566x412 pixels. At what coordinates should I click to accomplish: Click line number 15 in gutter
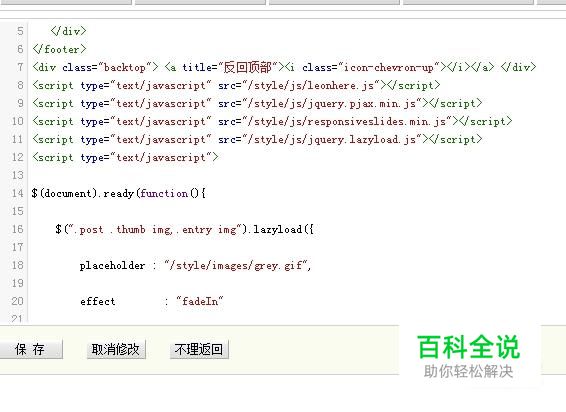click(17, 211)
